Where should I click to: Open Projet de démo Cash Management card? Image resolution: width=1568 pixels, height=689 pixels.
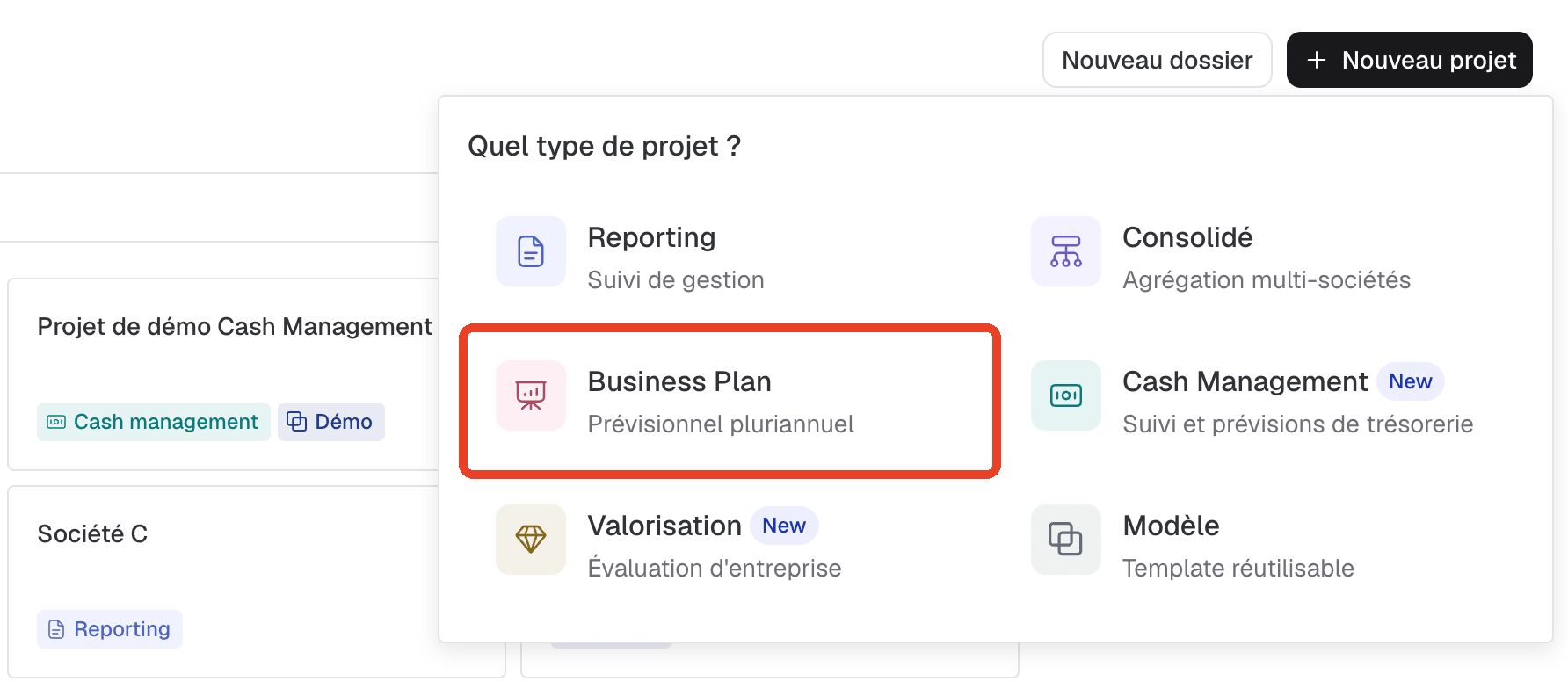pyautogui.click(x=224, y=375)
